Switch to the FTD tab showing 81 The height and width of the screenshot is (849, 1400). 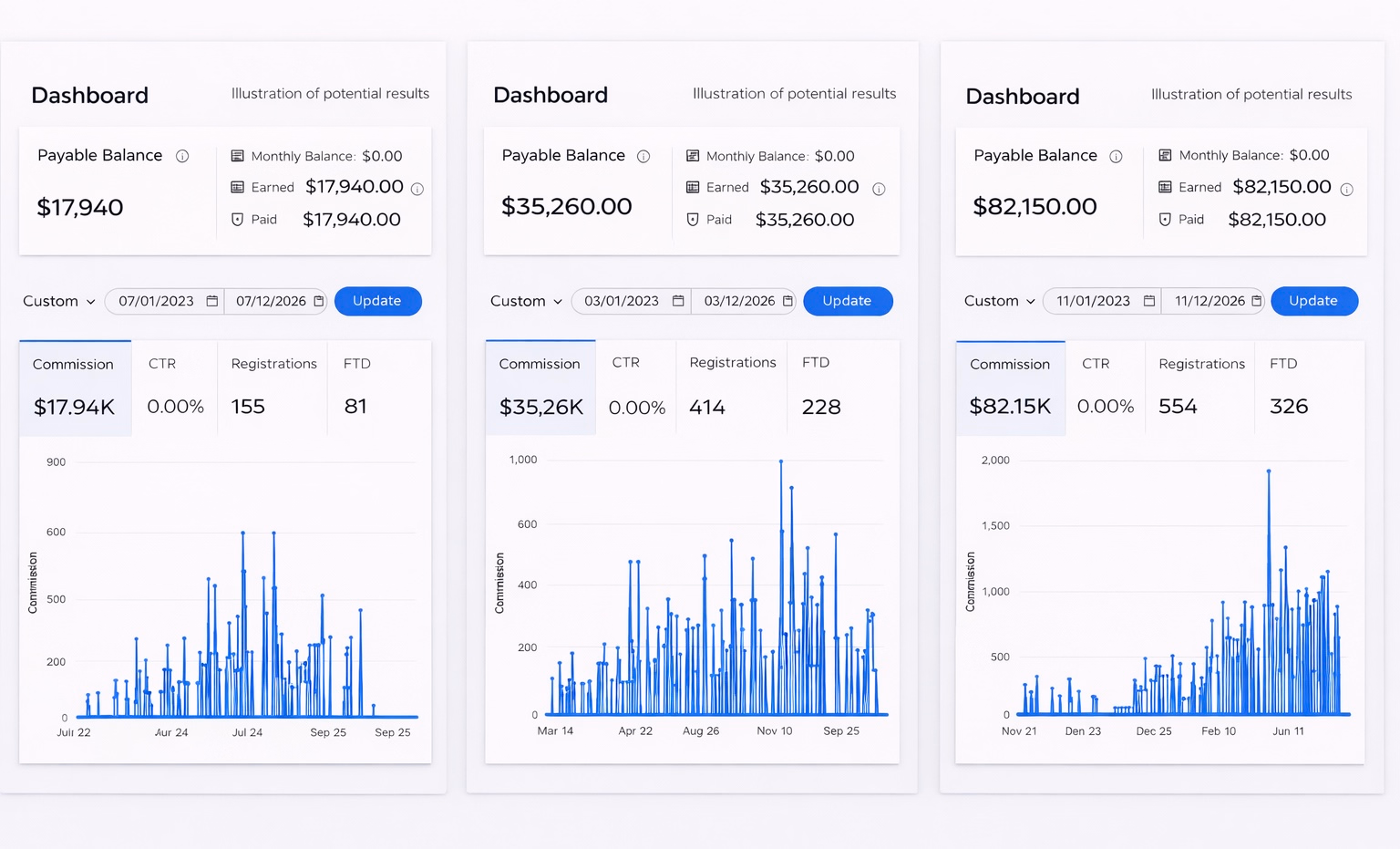point(379,388)
